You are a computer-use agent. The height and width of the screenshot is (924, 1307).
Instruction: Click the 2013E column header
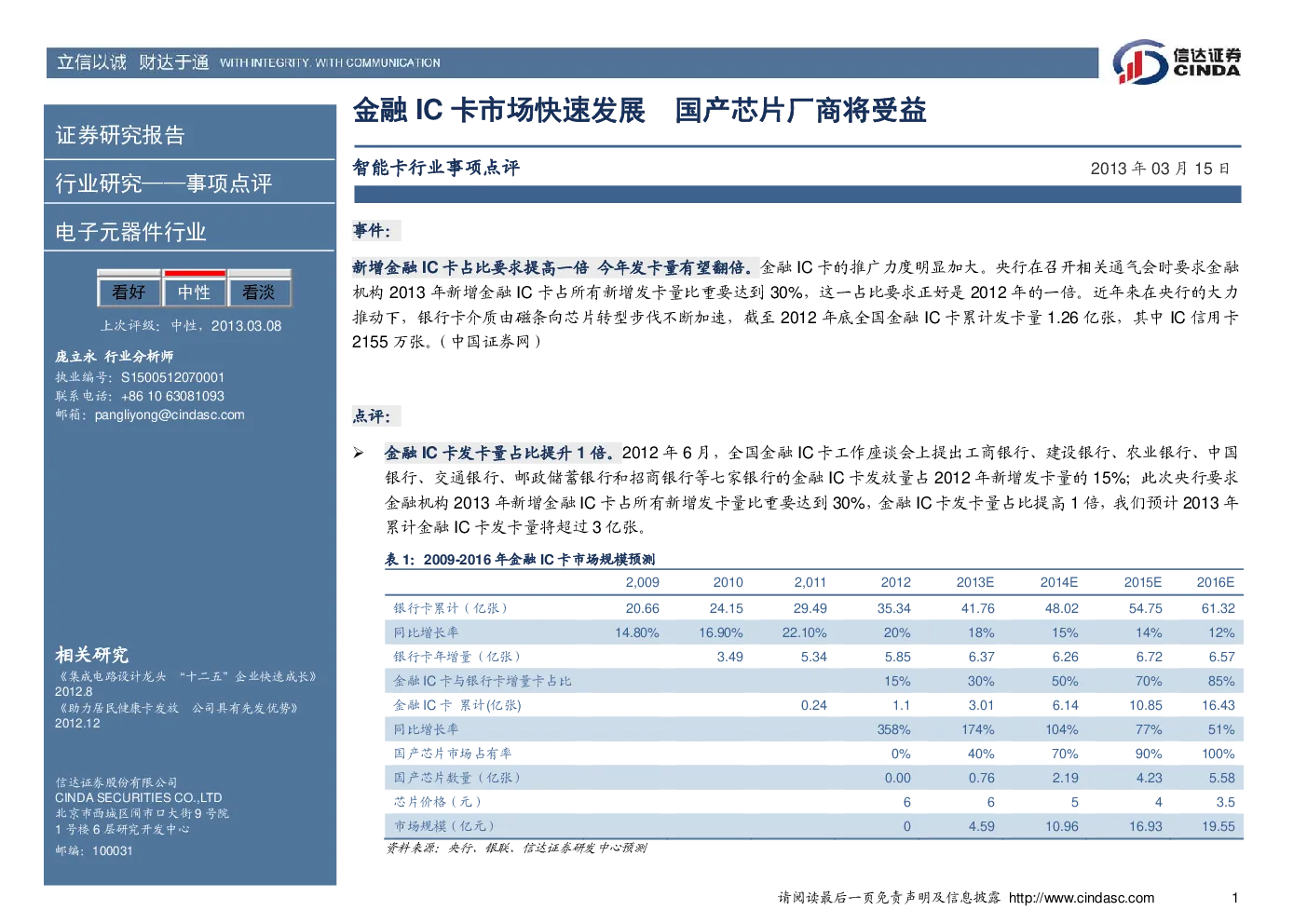[x=975, y=582]
